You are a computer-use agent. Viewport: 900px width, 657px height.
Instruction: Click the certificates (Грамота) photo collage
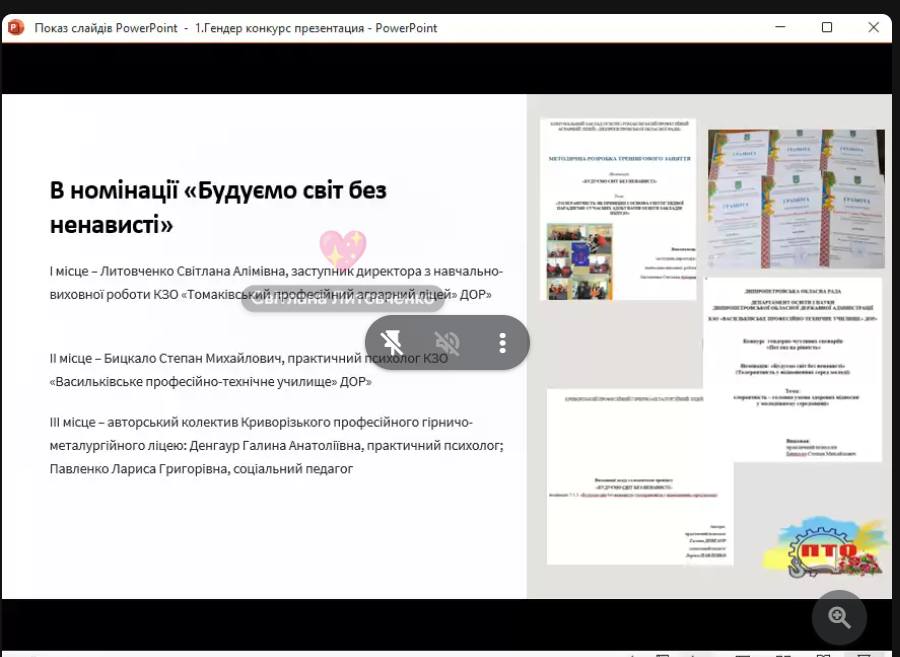click(796, 199)
